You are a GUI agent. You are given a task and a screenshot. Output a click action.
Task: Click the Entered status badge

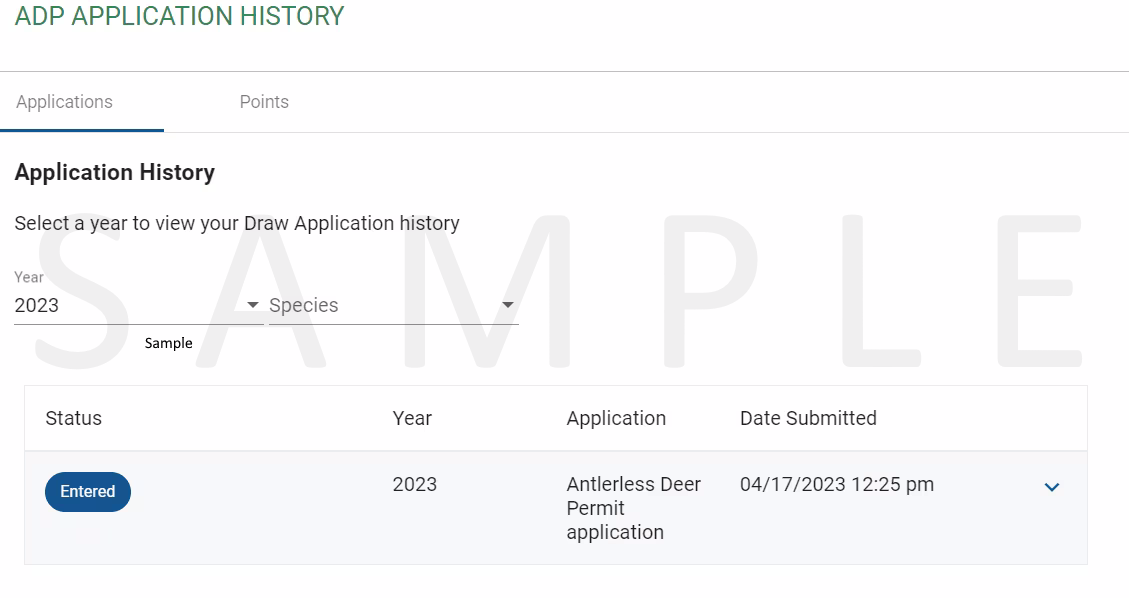pyautogui.click(x=88, y=492)
